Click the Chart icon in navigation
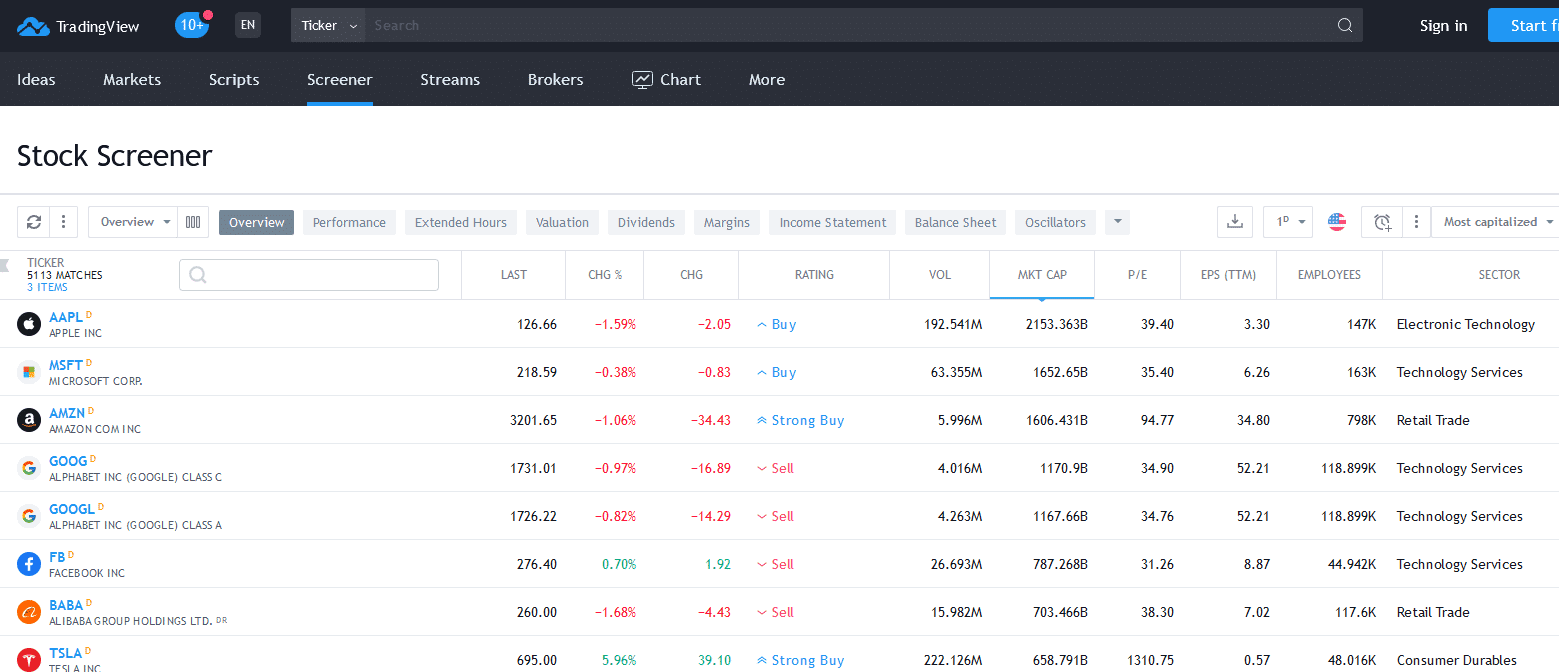 [642, 80]
